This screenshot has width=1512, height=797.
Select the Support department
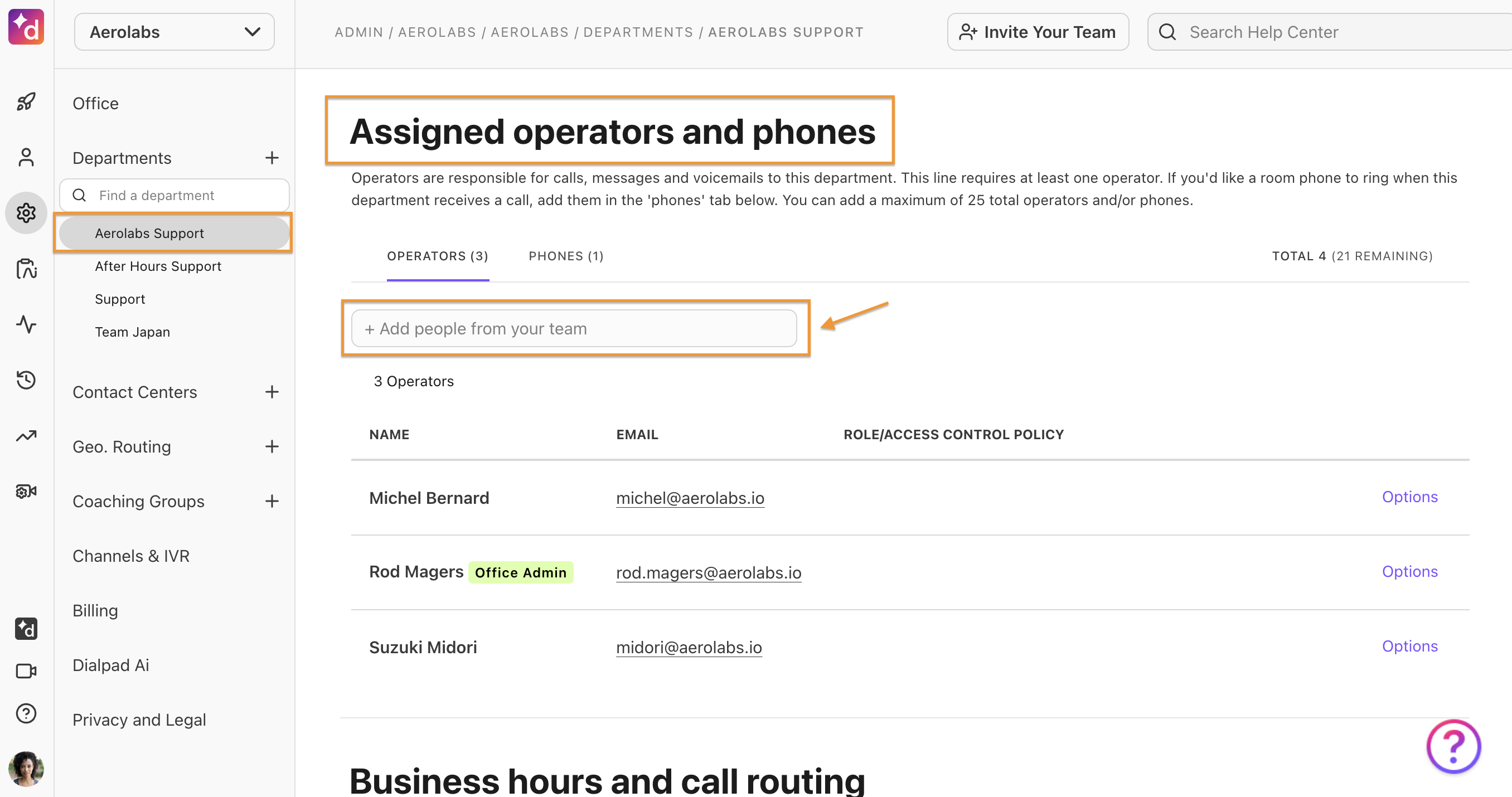coord(120,299)
